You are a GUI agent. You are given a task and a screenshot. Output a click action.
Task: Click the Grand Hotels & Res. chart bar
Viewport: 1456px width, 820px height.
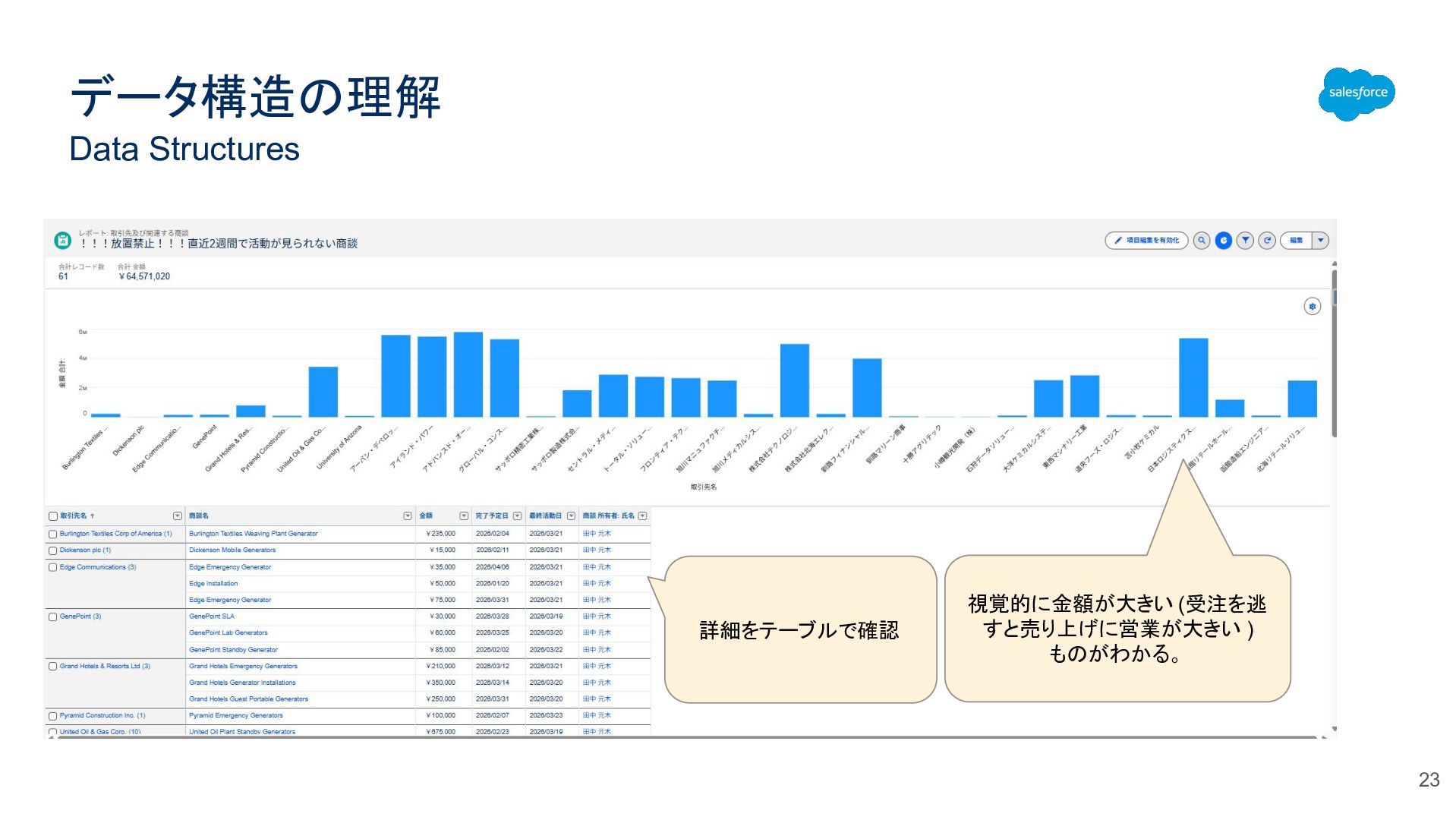251,411
